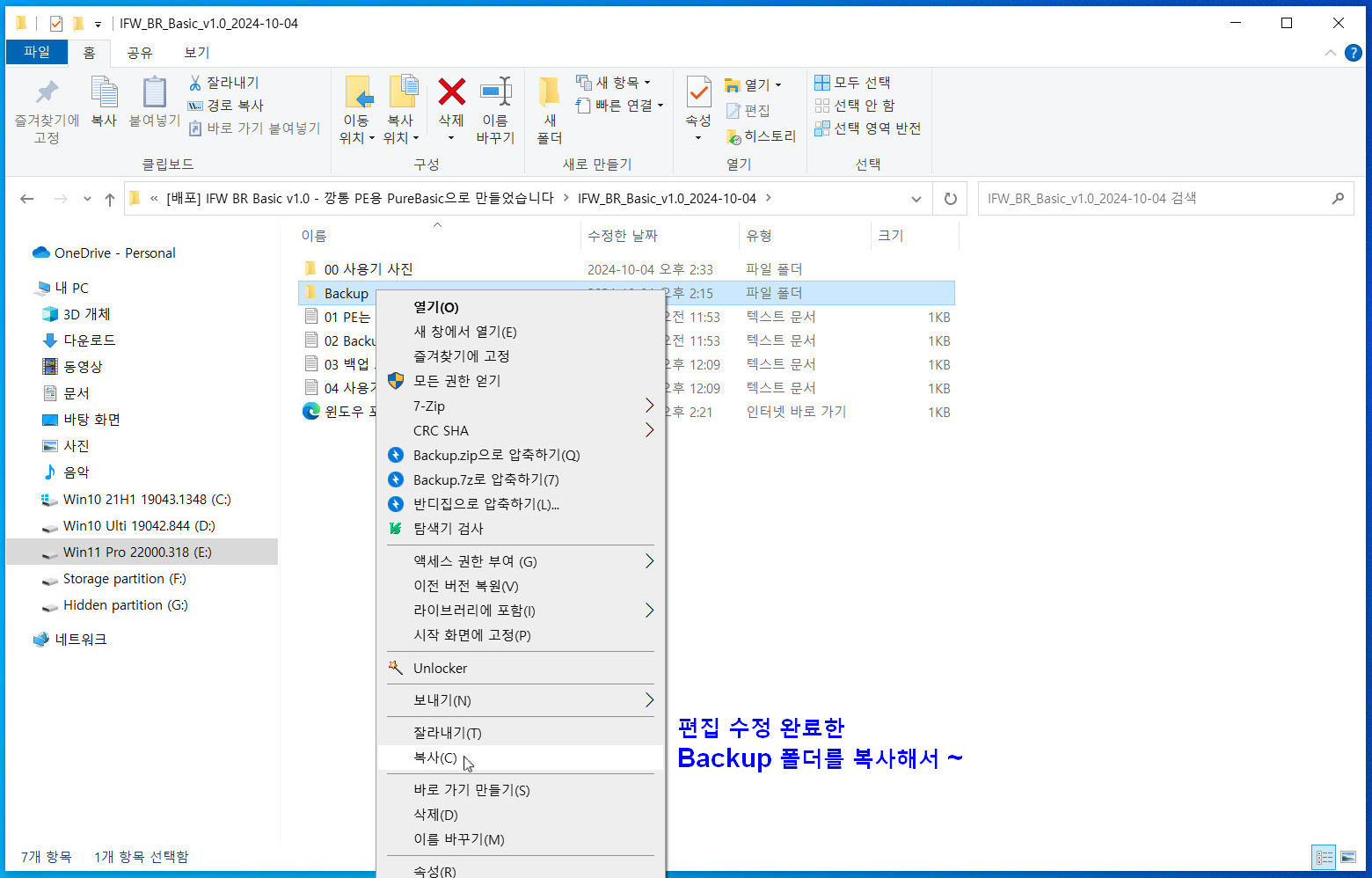Sort by the Name (이름) column header

pyautogui.click(x=314, y=236)
